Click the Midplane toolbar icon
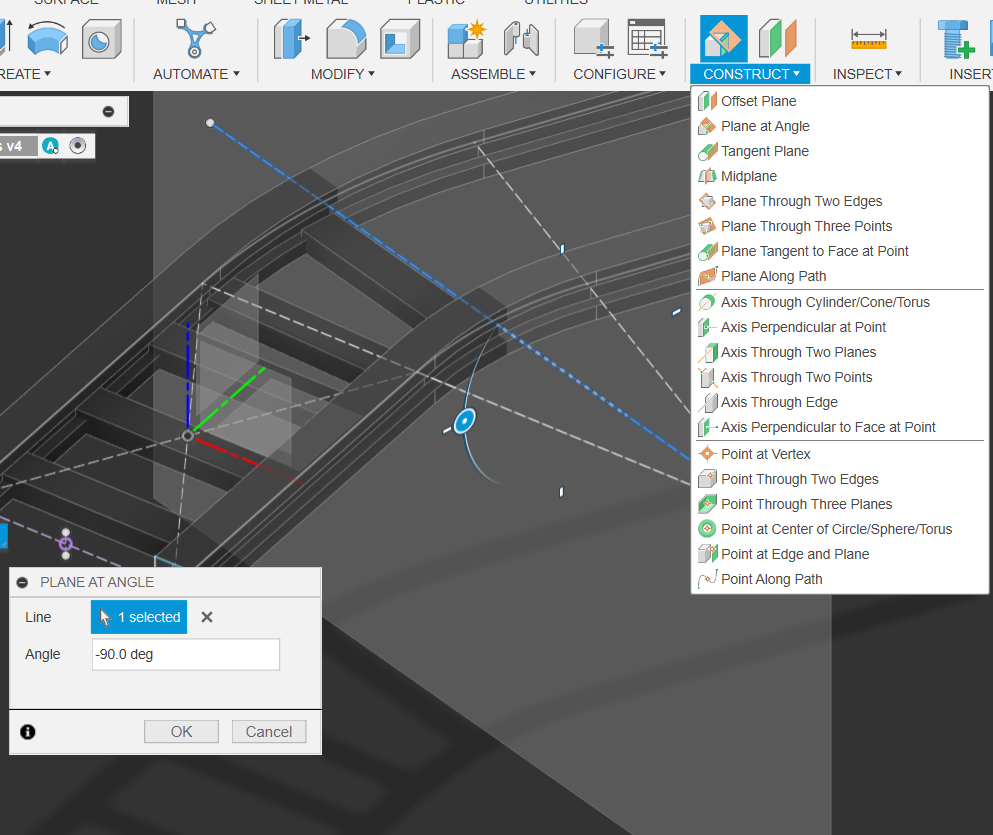The image size is (993, 835). tap(778, 39)
